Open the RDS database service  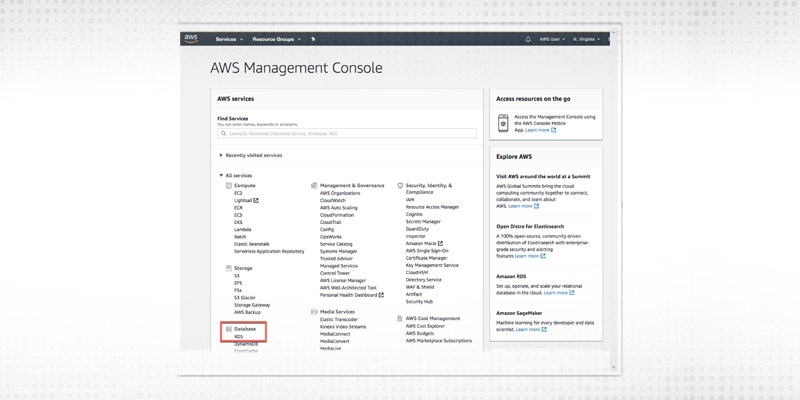tap(239, 337)
